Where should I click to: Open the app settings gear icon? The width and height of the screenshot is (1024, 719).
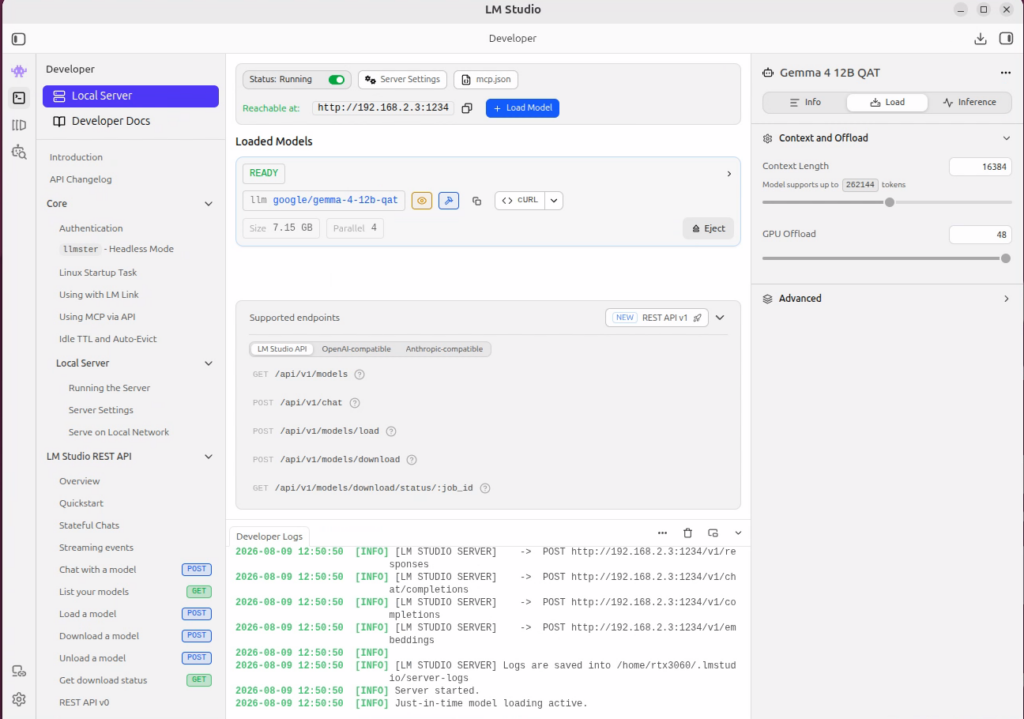[x=19, y=699]
